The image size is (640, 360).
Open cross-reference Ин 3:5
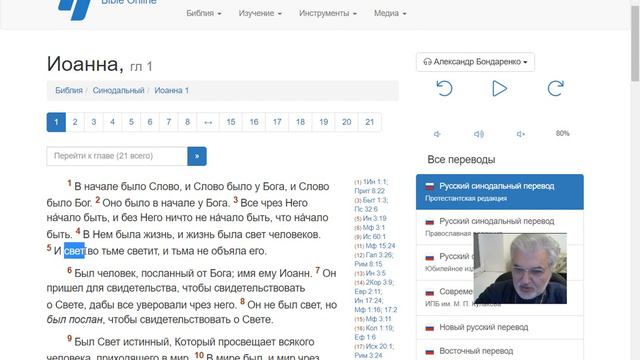coord(376,273)
